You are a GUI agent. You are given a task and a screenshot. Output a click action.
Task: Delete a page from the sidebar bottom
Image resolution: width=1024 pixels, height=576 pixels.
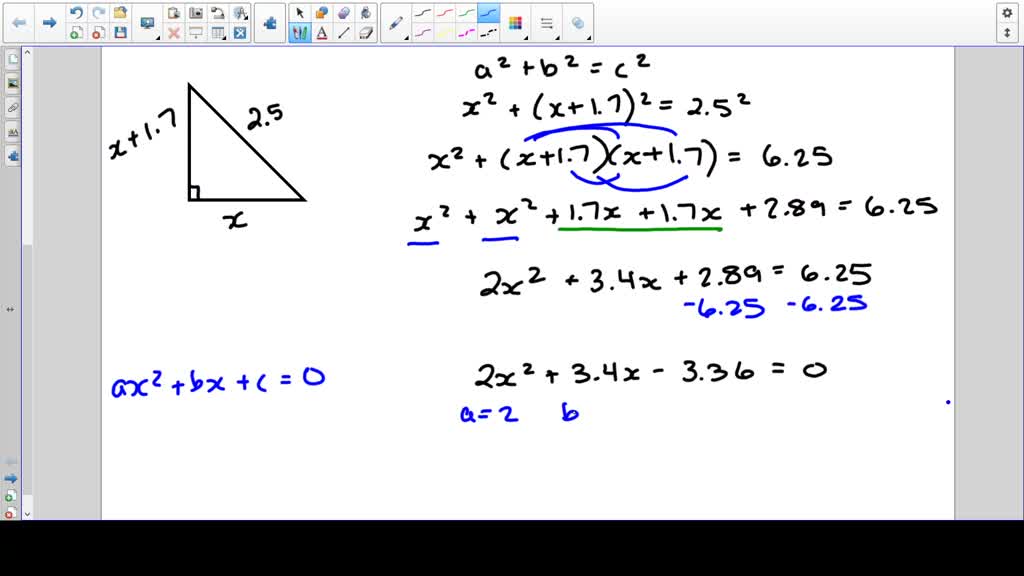click(10, 513)
